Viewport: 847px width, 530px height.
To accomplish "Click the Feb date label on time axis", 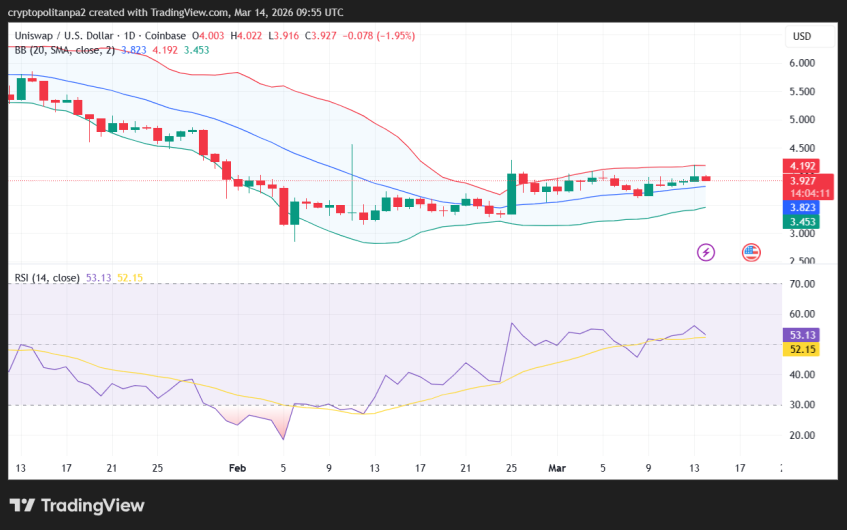I will [237, 468].
